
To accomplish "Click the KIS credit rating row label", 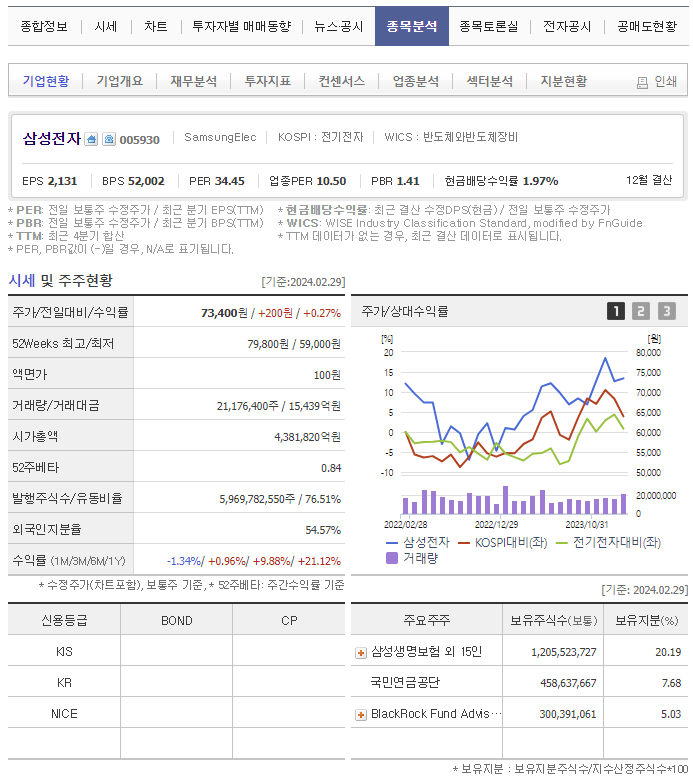I will click(64, 652).
